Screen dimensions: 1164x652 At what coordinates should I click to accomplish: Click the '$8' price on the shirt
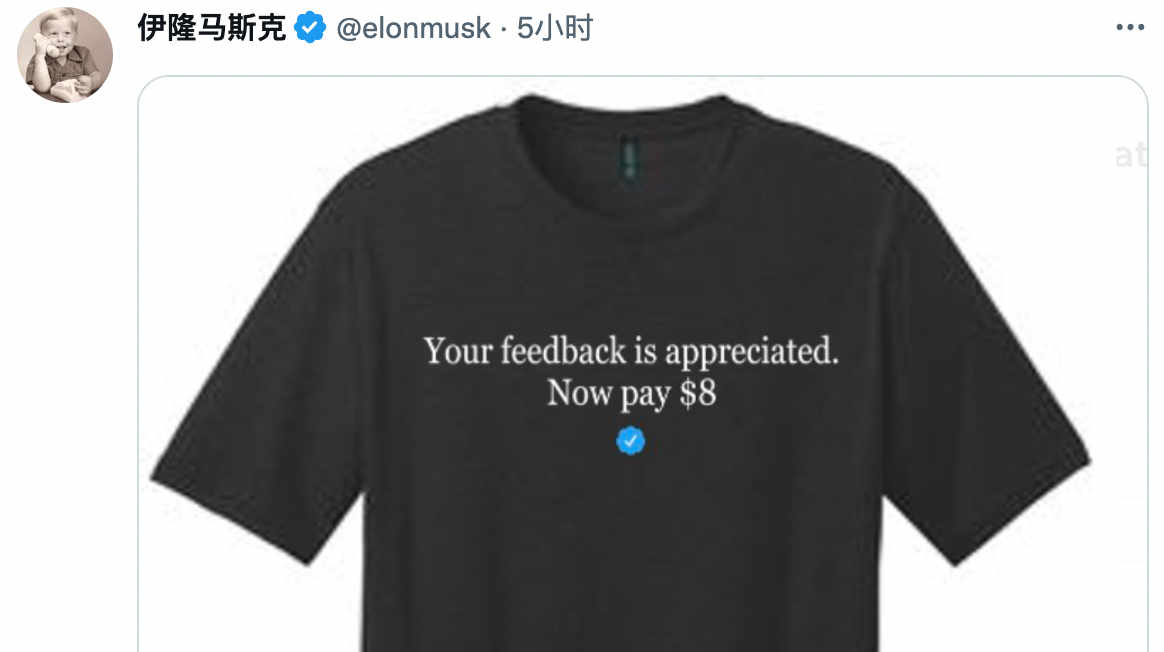pos(698,392)
